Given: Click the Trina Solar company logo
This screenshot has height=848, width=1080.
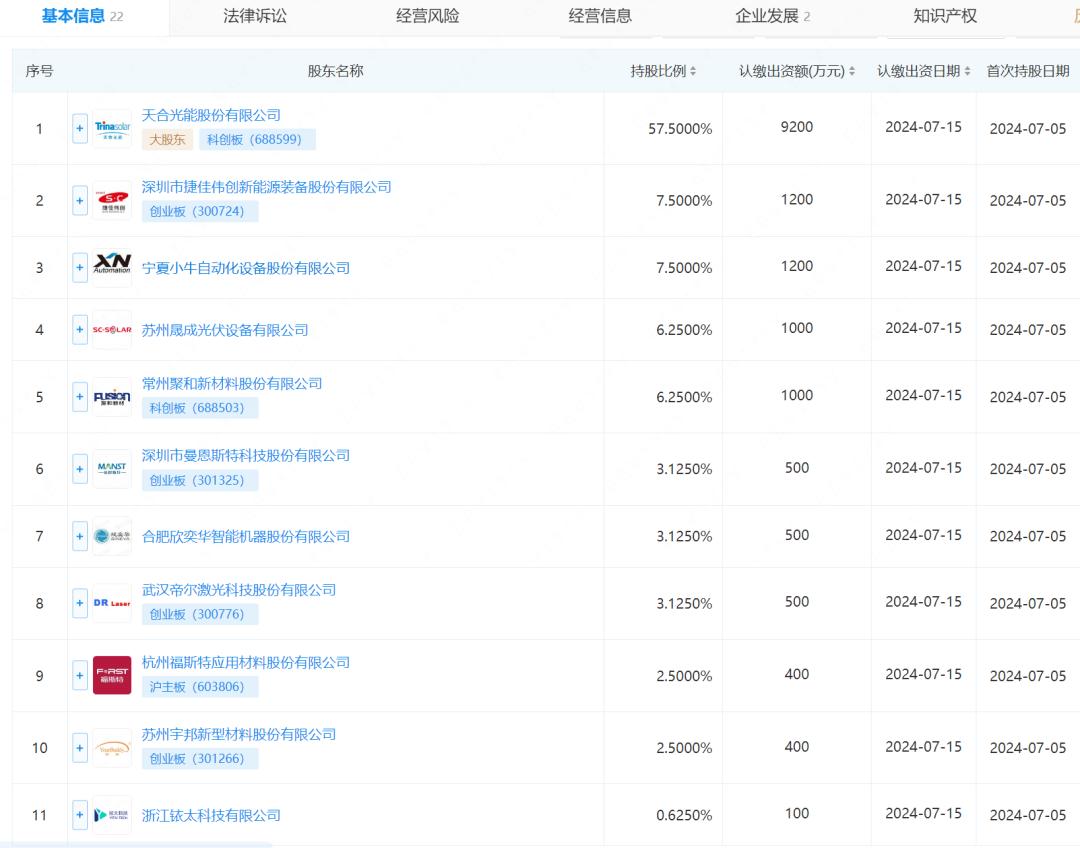Looking at the screenshot, I should click(x=112, y=128).
